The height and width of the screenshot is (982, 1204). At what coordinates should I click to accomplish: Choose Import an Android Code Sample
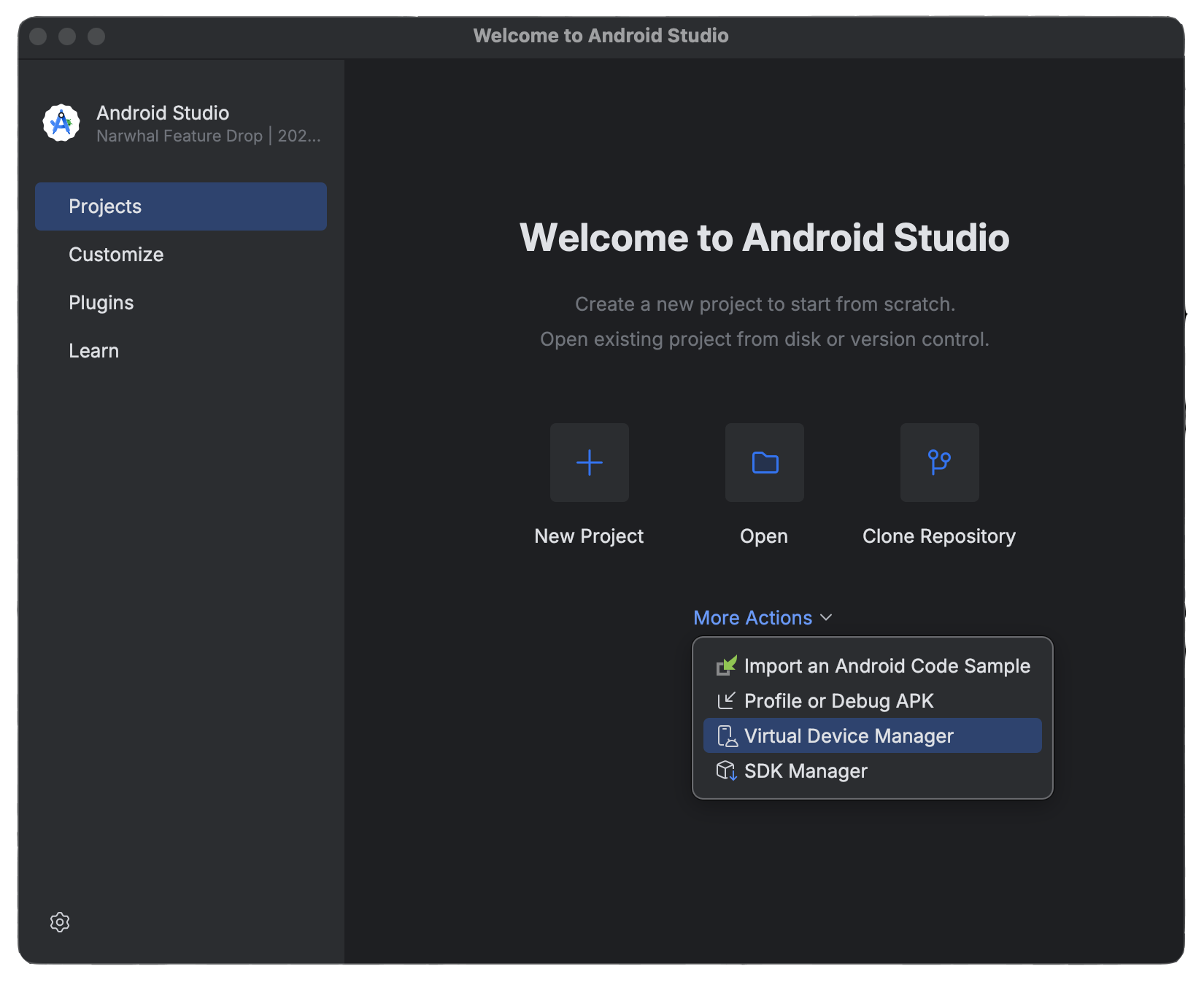coord(873,665)
